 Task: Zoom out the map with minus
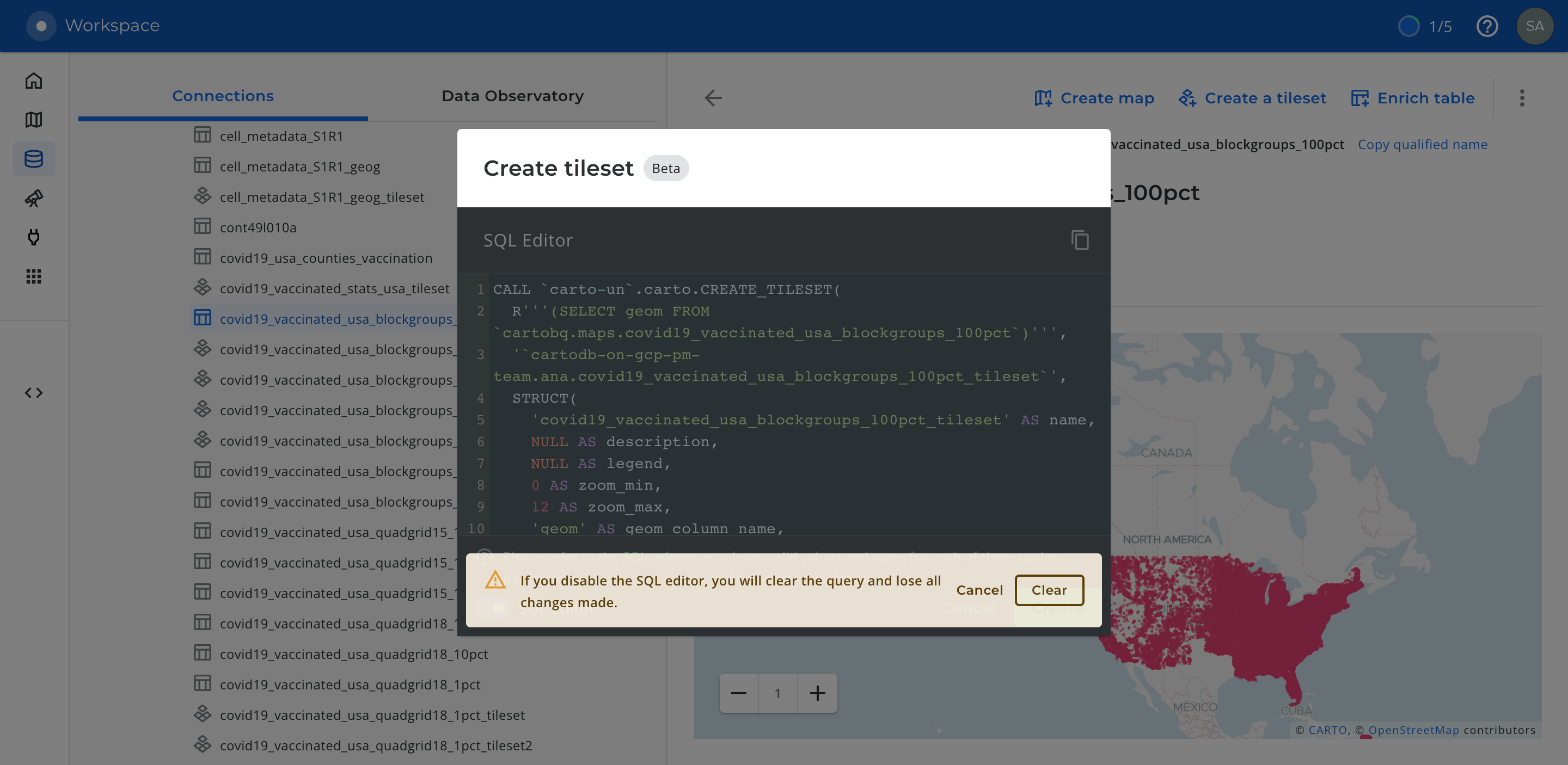pyautogui.click(x=738, y=693)
